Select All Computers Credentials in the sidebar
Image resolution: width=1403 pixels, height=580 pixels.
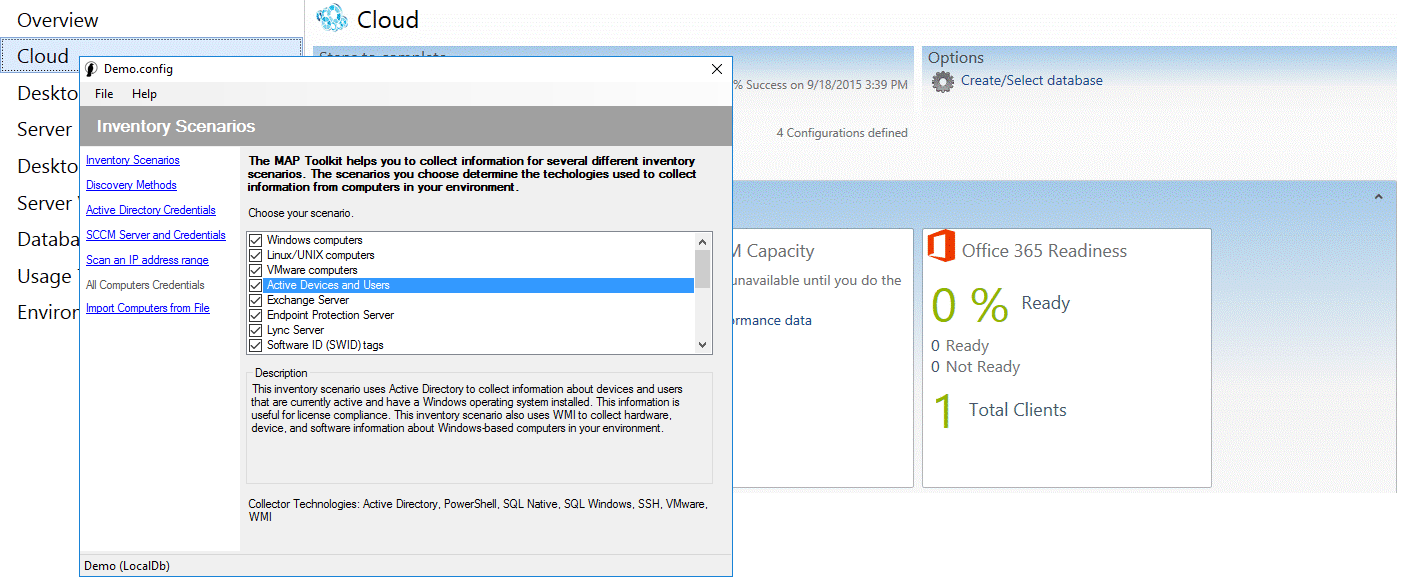145,285
